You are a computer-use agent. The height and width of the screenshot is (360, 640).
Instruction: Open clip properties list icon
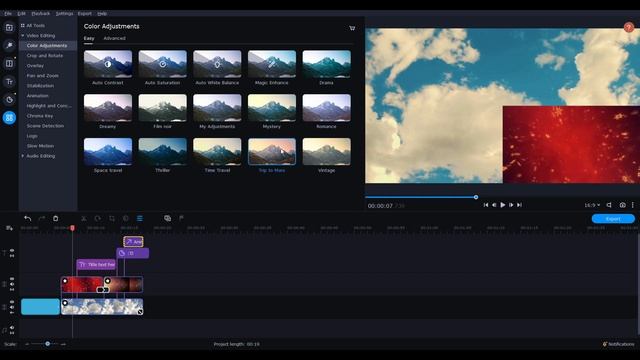point(140,218)
